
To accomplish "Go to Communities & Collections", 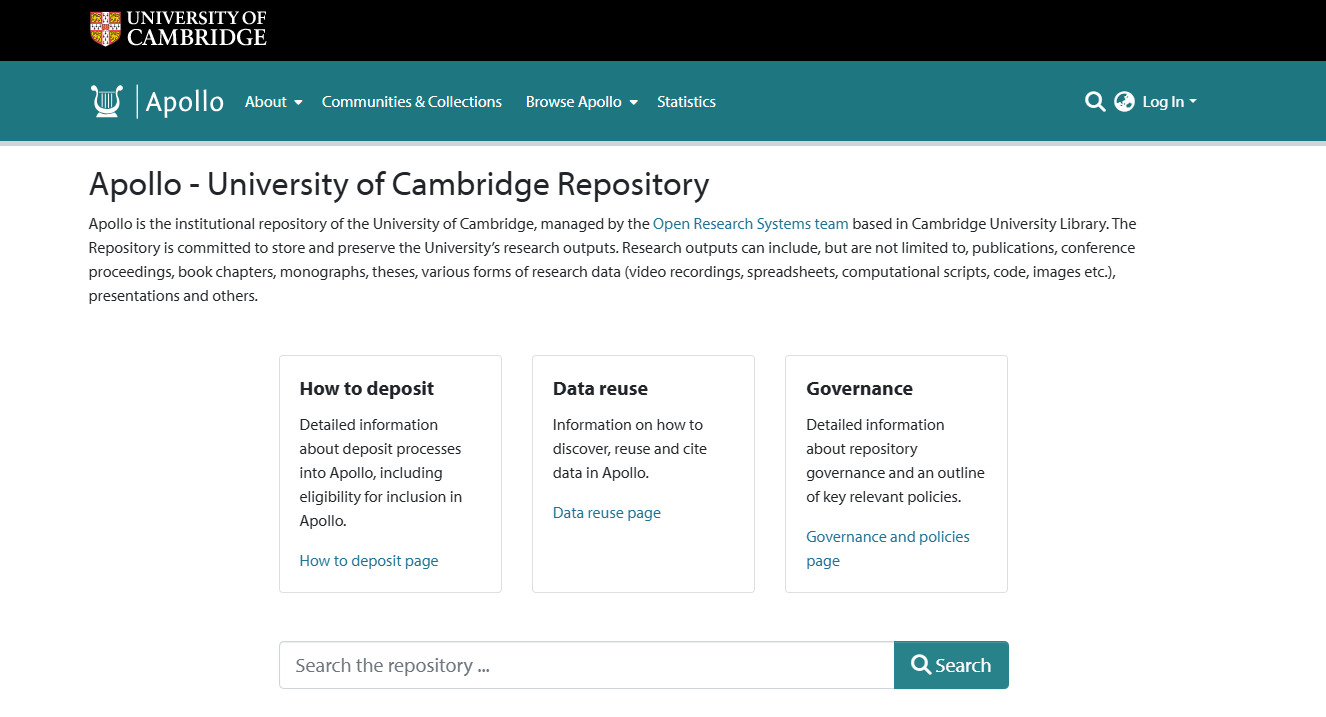I will point(412,102).
